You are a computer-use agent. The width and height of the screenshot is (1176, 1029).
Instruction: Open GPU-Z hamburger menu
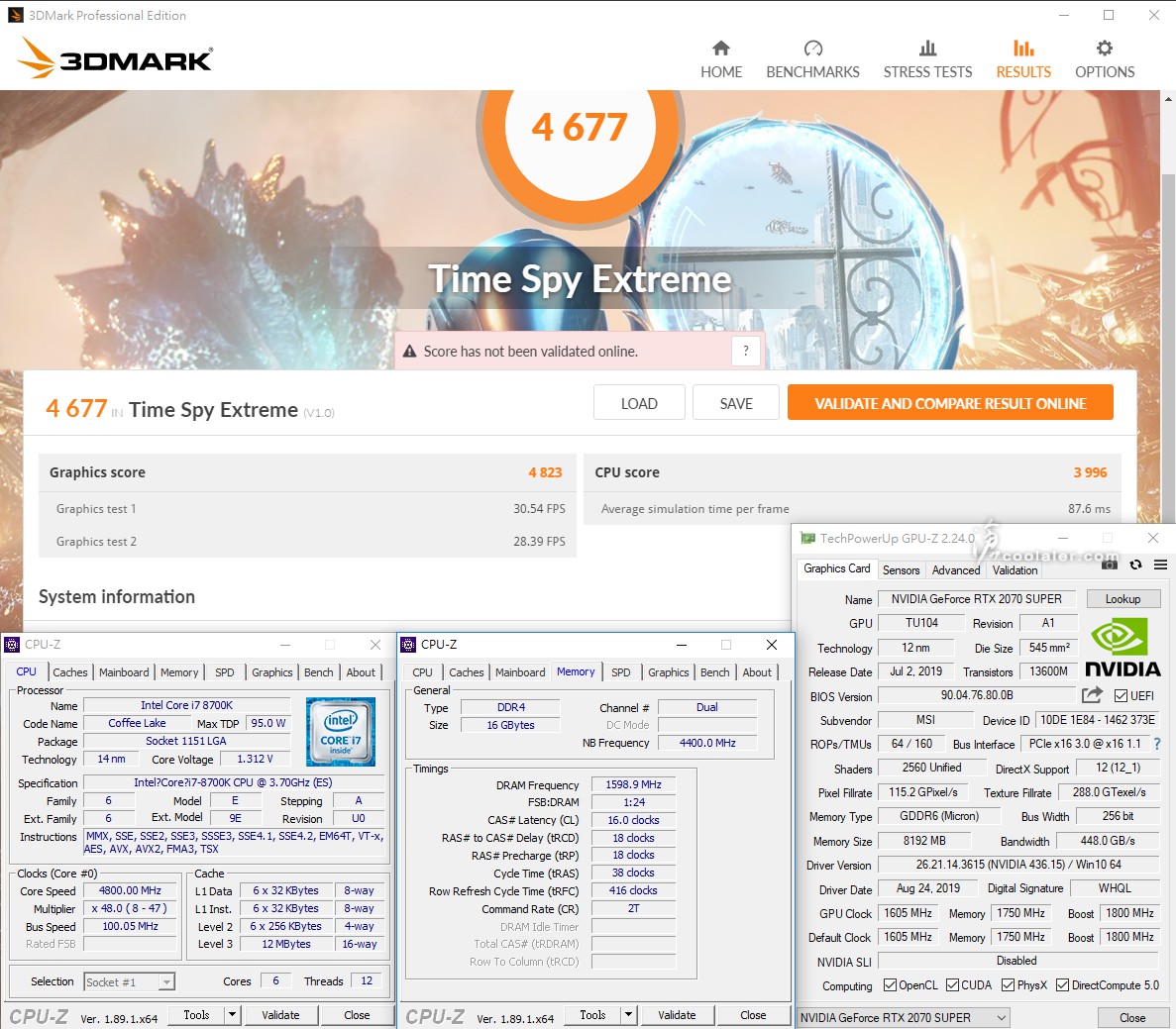[x=1160, y=565]
